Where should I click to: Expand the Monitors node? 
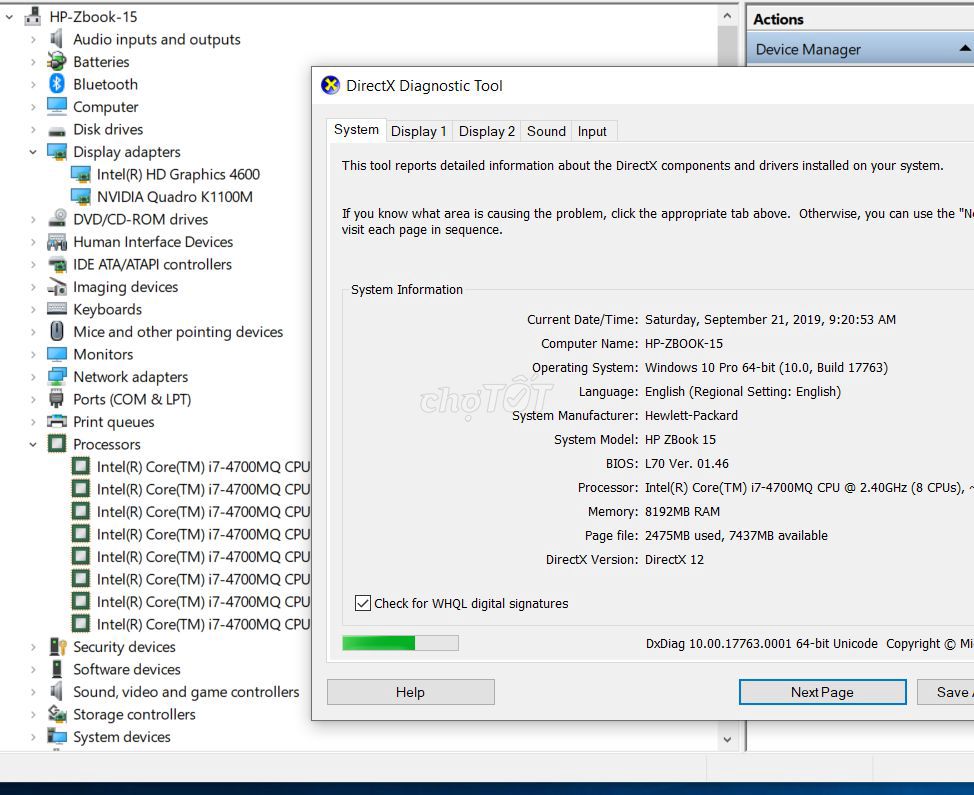pos(33,354)
